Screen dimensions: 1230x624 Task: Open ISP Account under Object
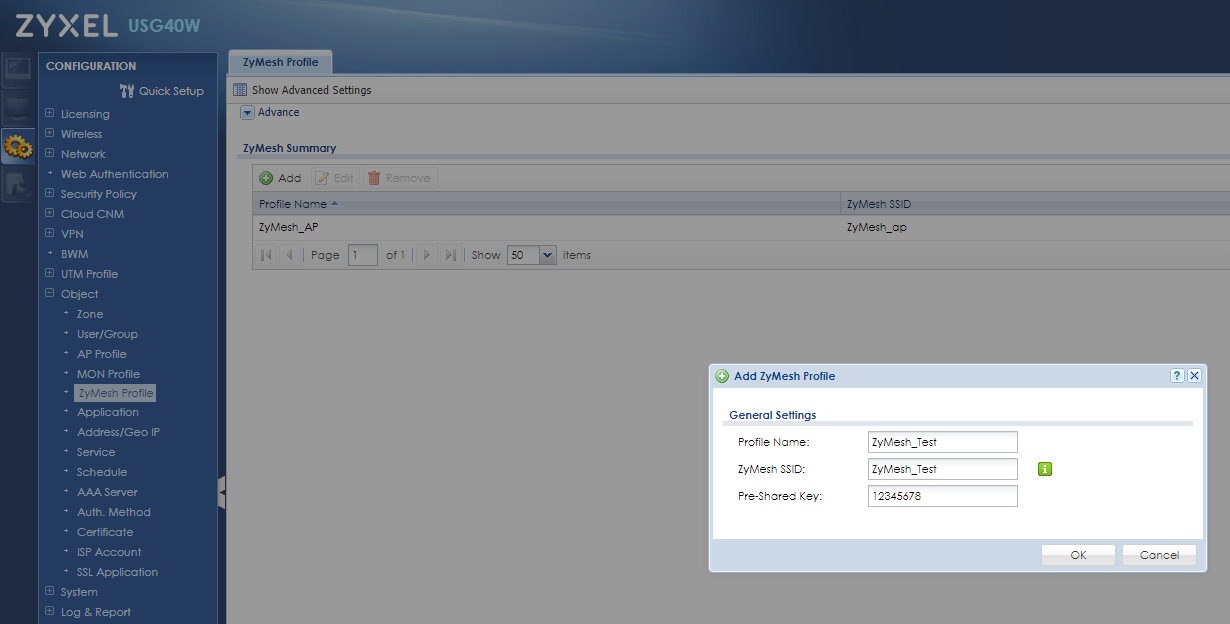109,552
